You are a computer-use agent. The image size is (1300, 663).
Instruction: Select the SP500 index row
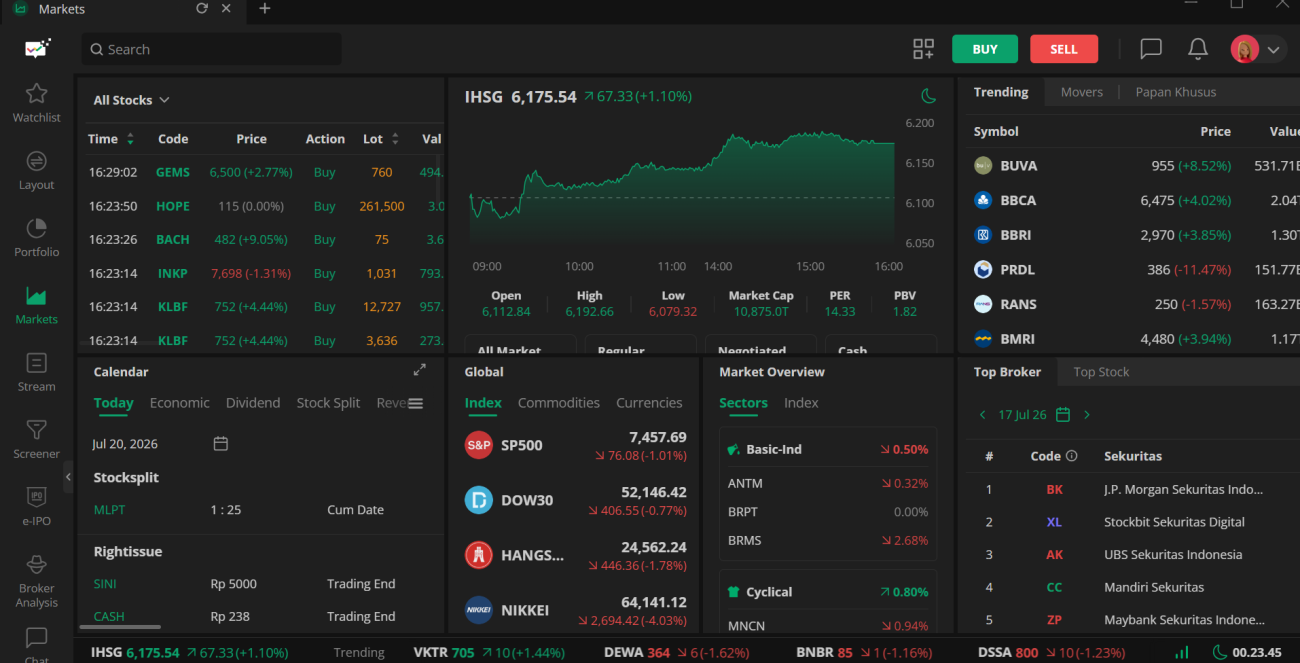(x=575, y=445)
